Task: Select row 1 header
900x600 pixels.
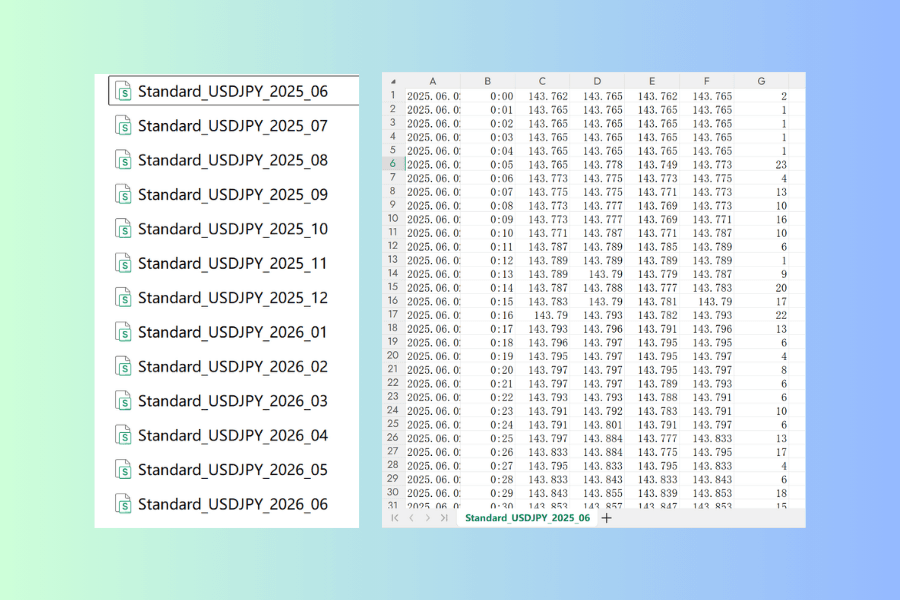Action: pos(393,95)
